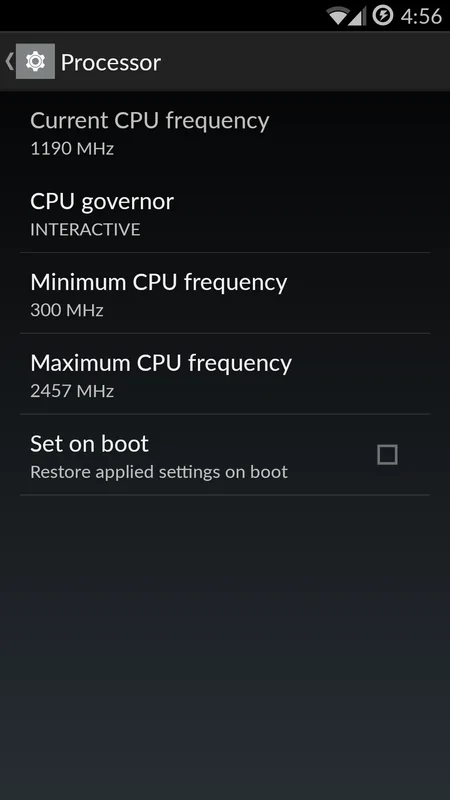The height and width of the screenshot is (800, 450).
Task: Tap the 1190 MHz current frequency value
Action: pyautogui.click(x=72, y=148)
